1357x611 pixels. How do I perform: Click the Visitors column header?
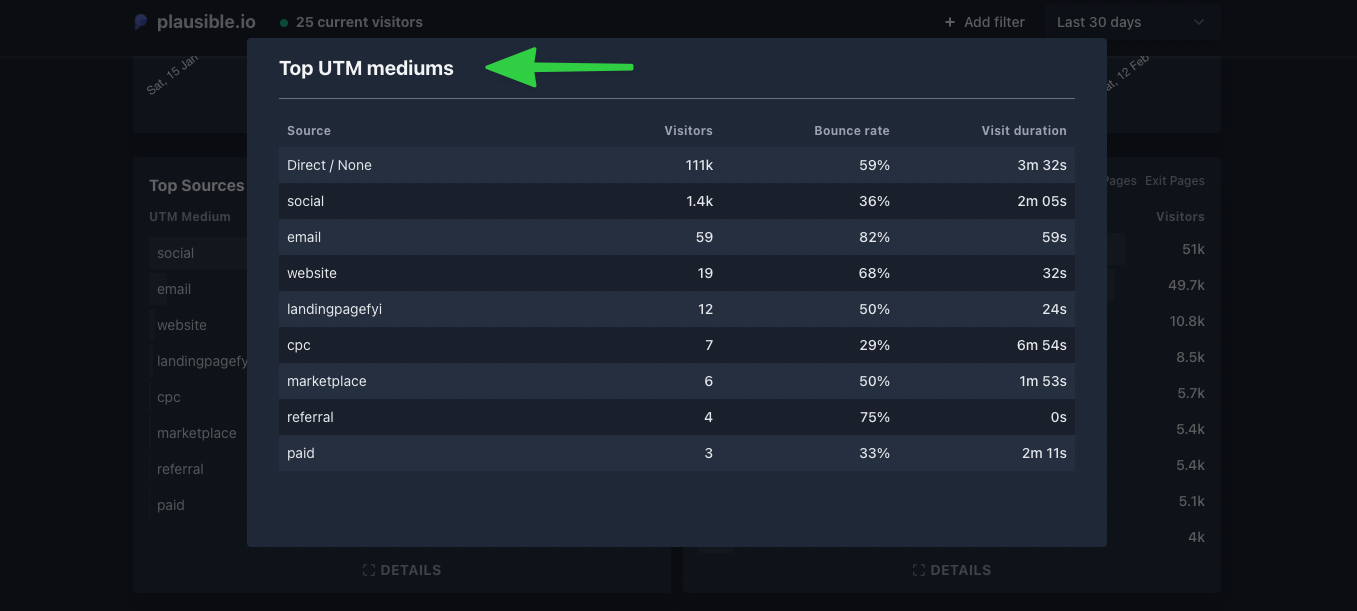[689, 131]
